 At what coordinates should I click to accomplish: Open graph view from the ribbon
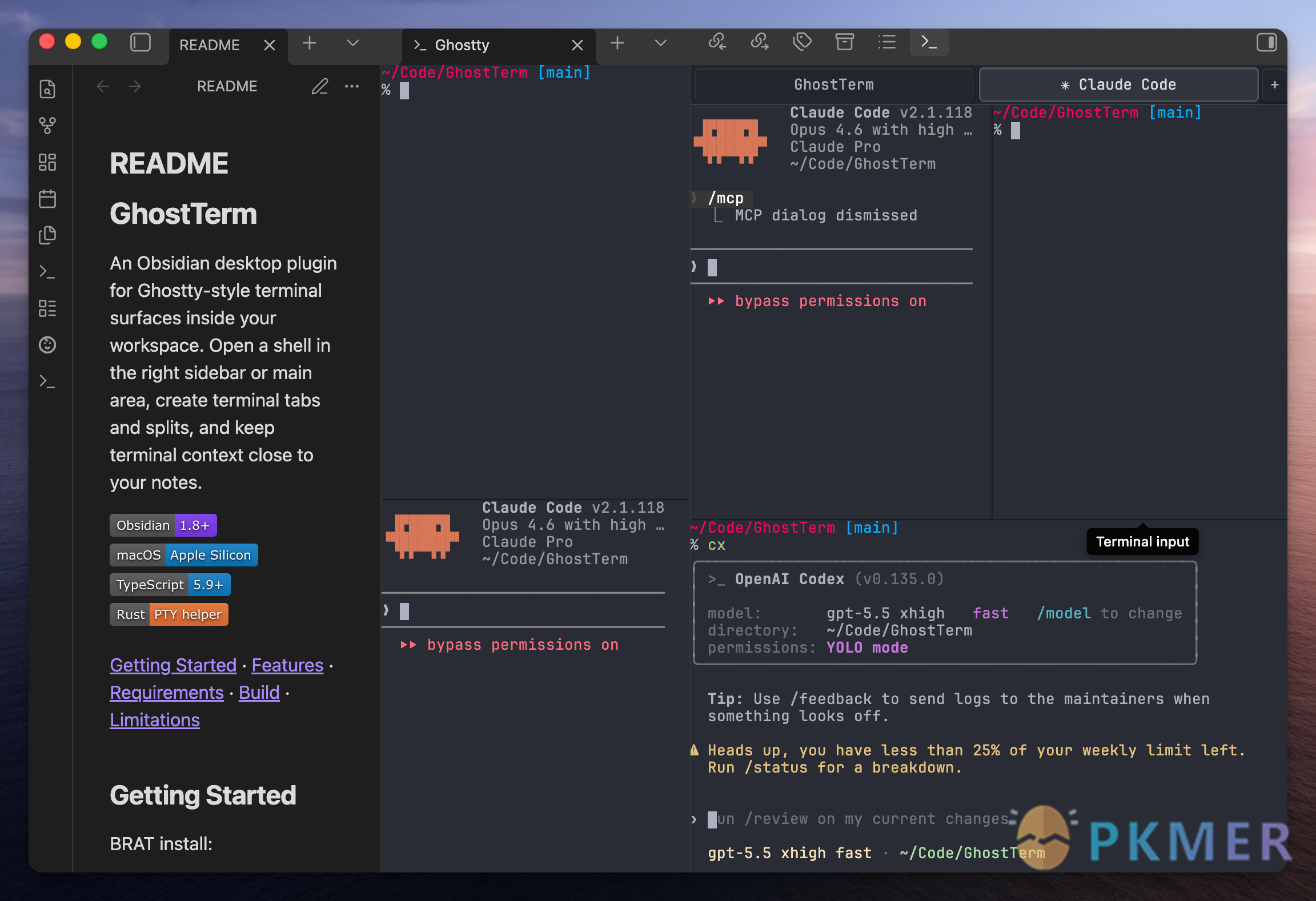point(47,125)
